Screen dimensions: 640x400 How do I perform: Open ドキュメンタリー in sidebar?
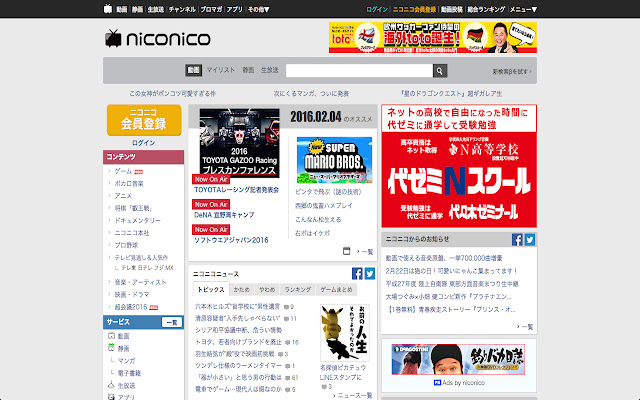(x=138, y=220)
